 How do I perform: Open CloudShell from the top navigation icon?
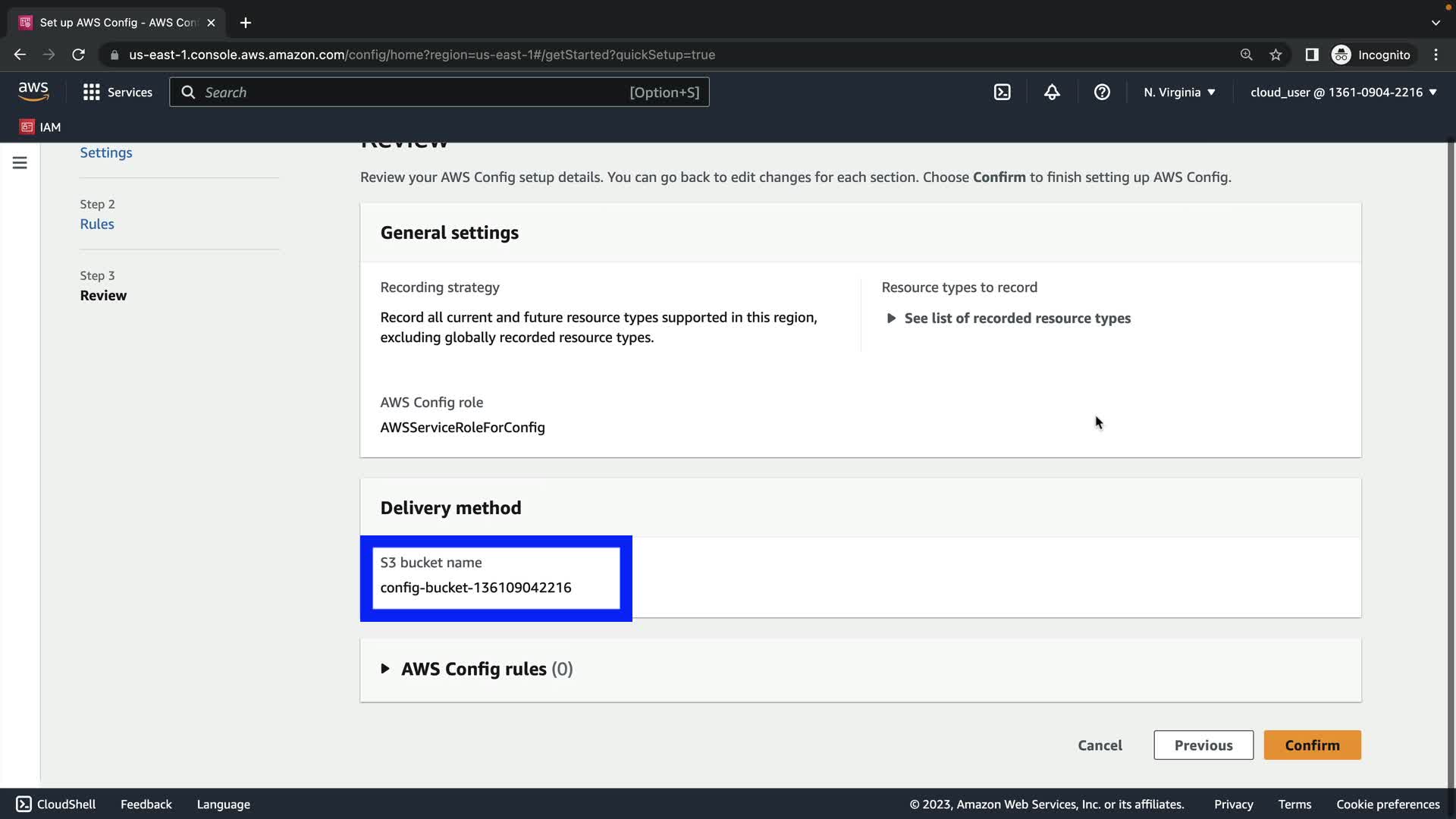pyautogui.click(x=1002, y=93)
